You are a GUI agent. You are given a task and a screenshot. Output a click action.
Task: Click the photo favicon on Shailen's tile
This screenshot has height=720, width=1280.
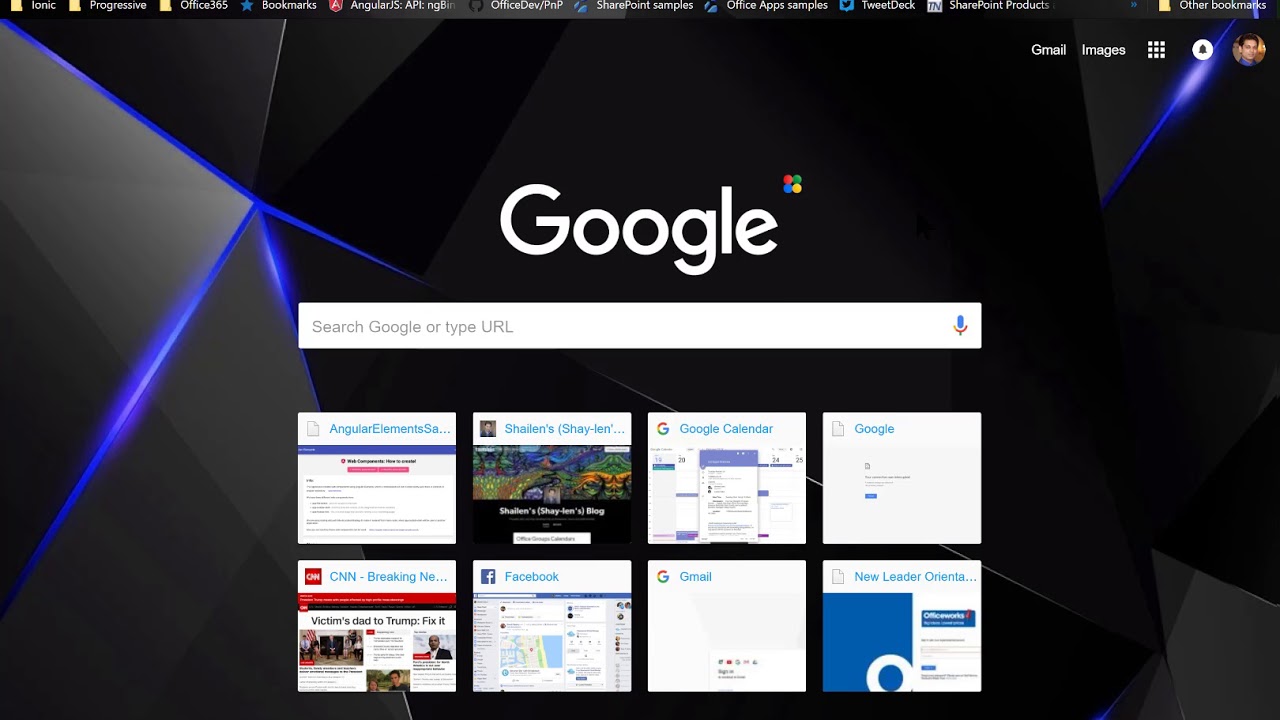coord(488,429)
